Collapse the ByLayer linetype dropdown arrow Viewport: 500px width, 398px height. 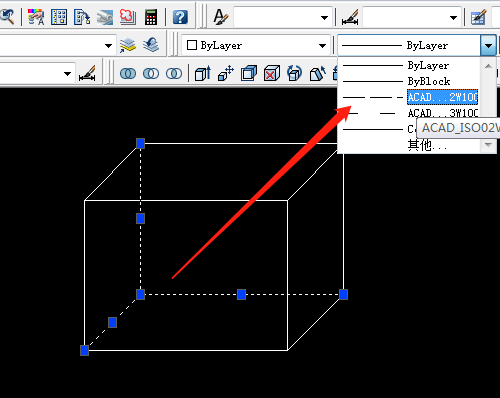[x=488, y=45]
